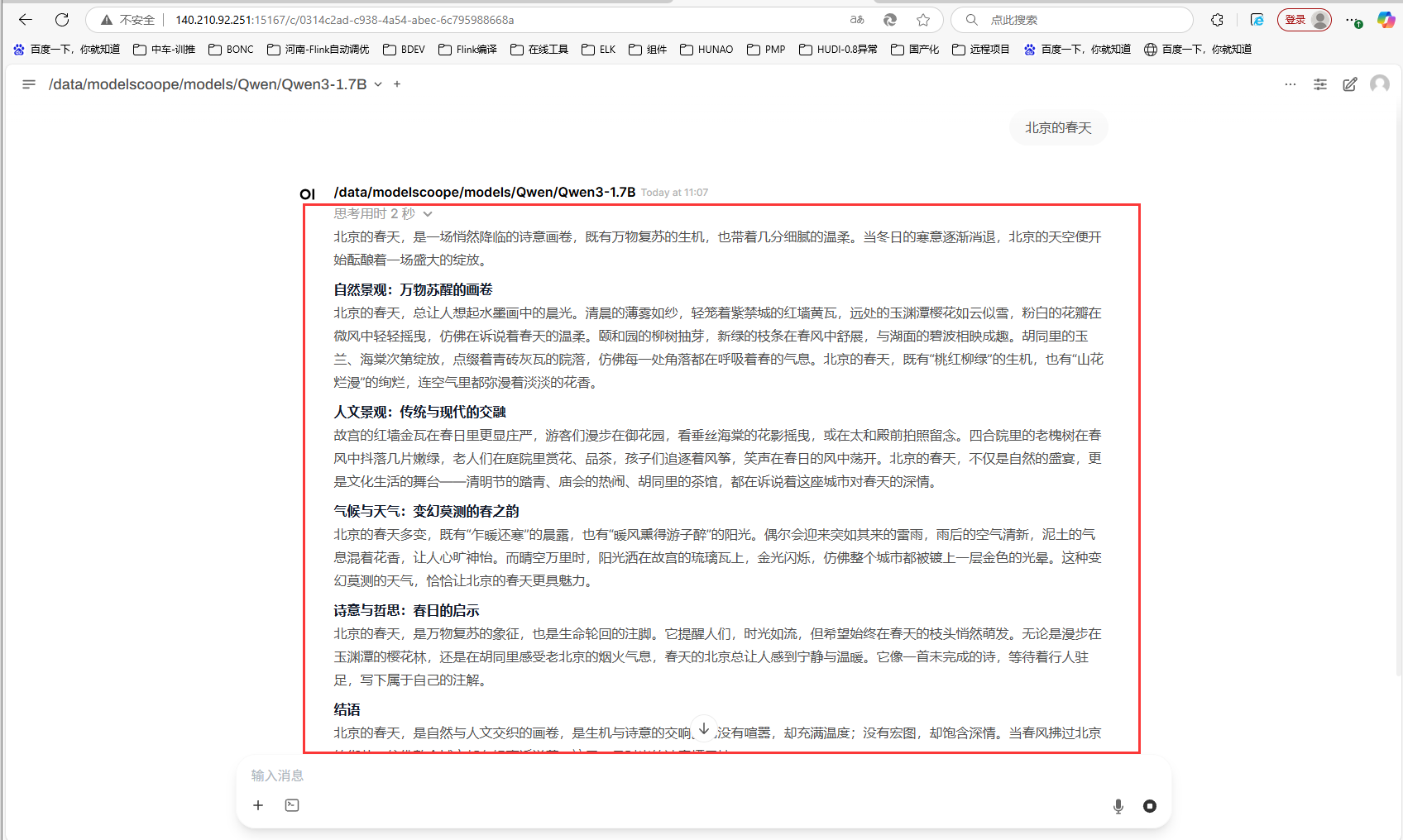This screenshot has height=840, width=1403.
Task: Toggle the chat sidebar hamburger menu
Action: [x=29, y=84]
